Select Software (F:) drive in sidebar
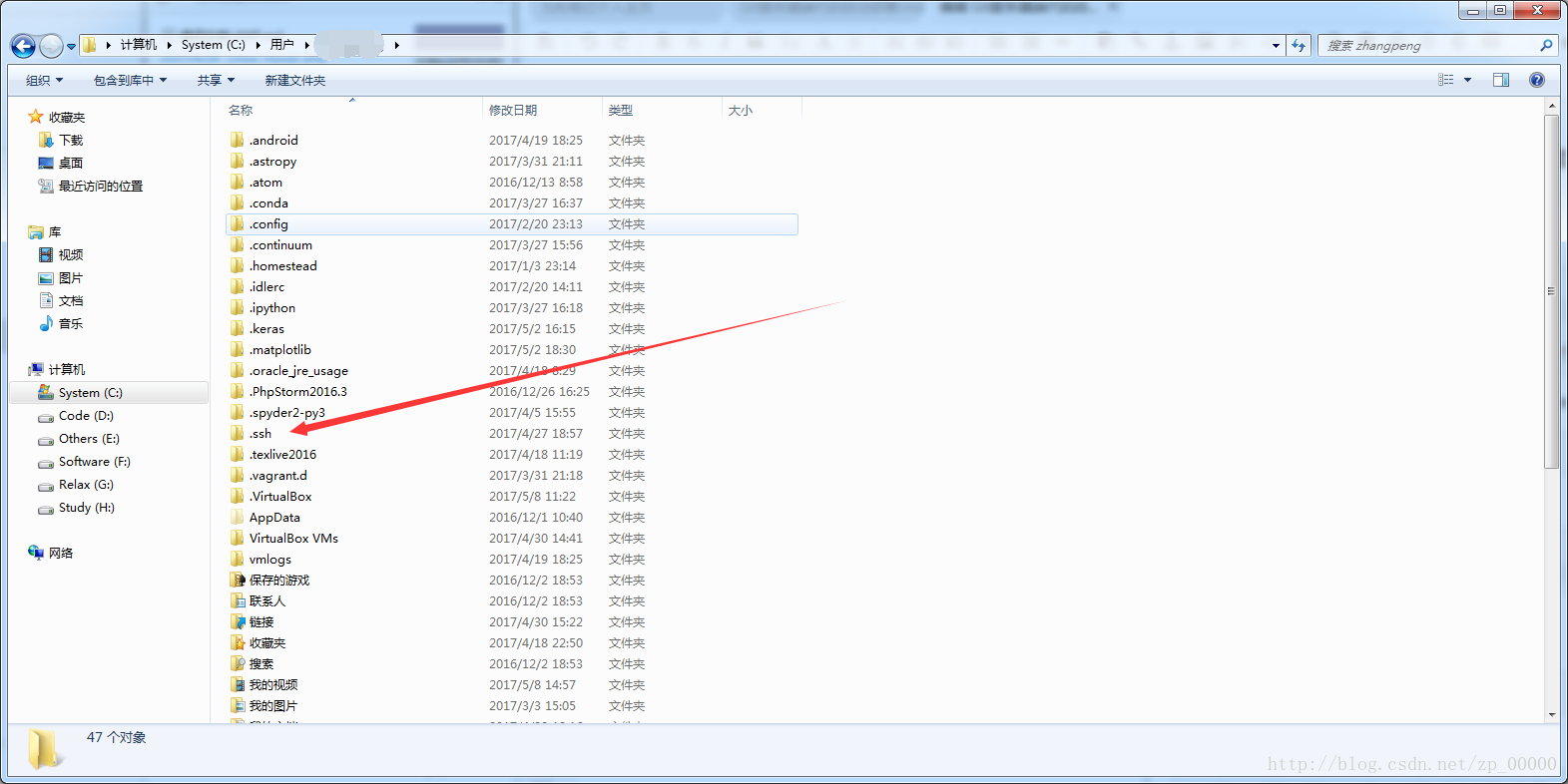 (95, 461)
